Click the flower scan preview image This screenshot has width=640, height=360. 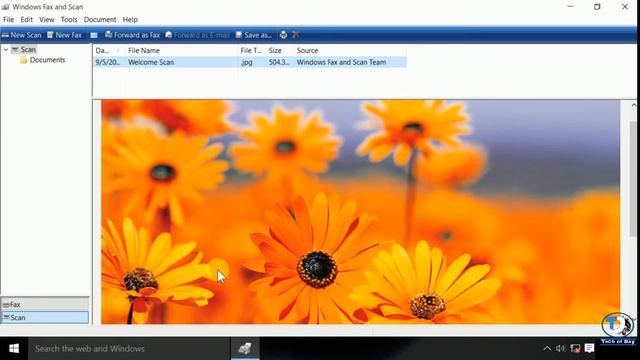[360, 212]
